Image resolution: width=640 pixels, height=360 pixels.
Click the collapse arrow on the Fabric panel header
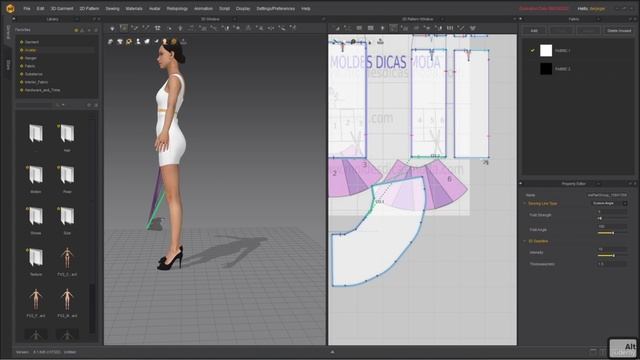coord(520,19)
